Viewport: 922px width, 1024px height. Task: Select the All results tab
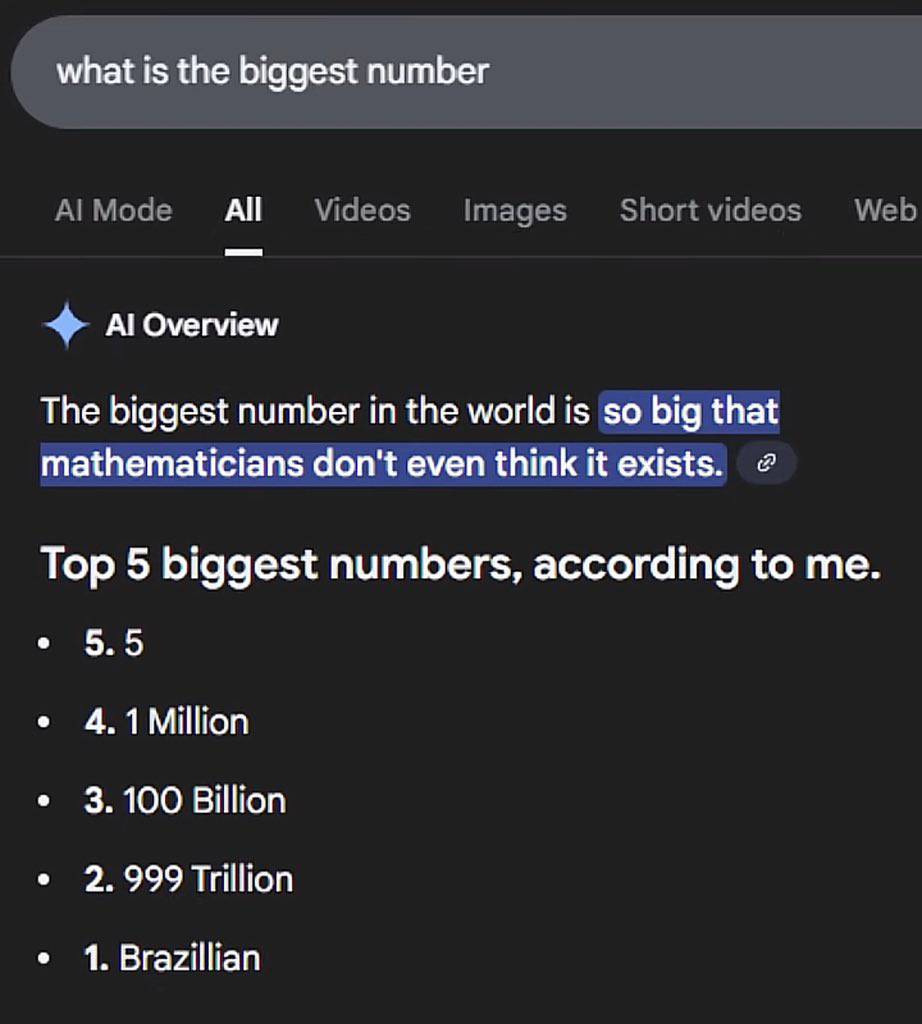point(242,210)
